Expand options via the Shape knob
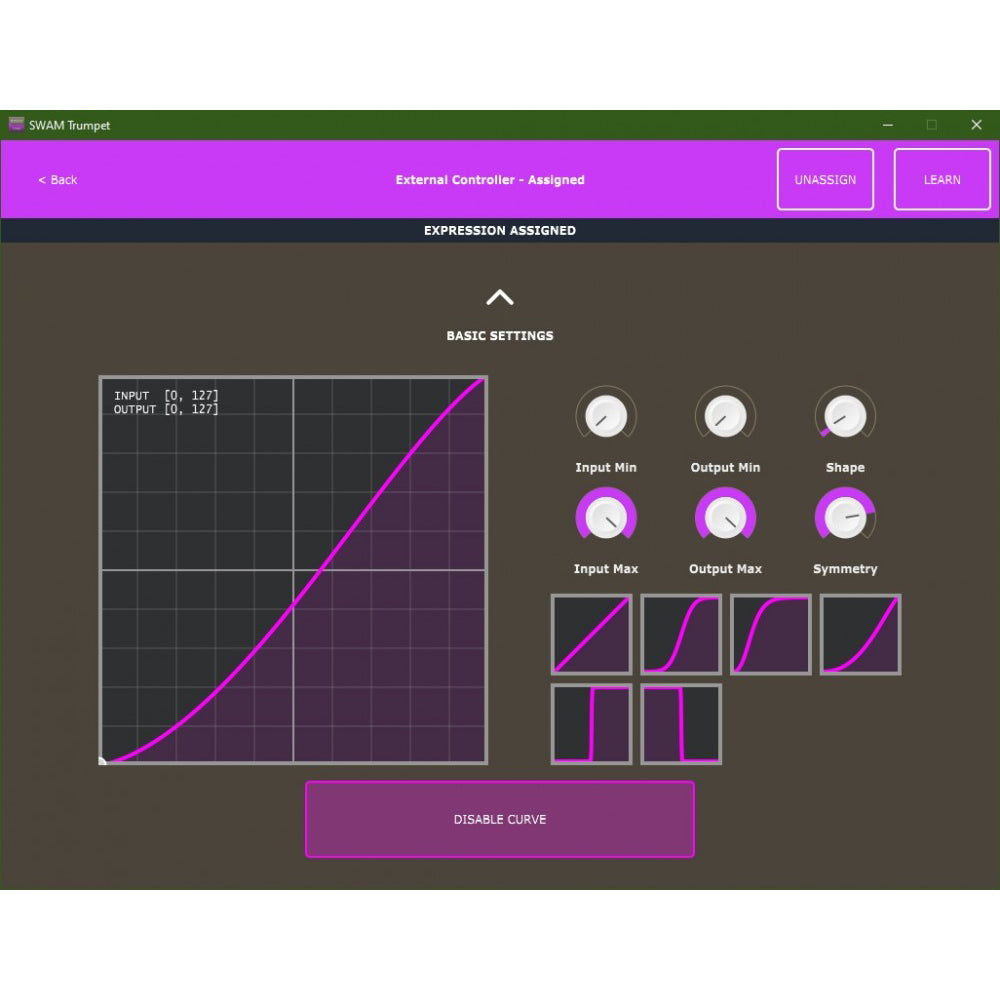This screenshot has width=1000, height=1000. 845,415
